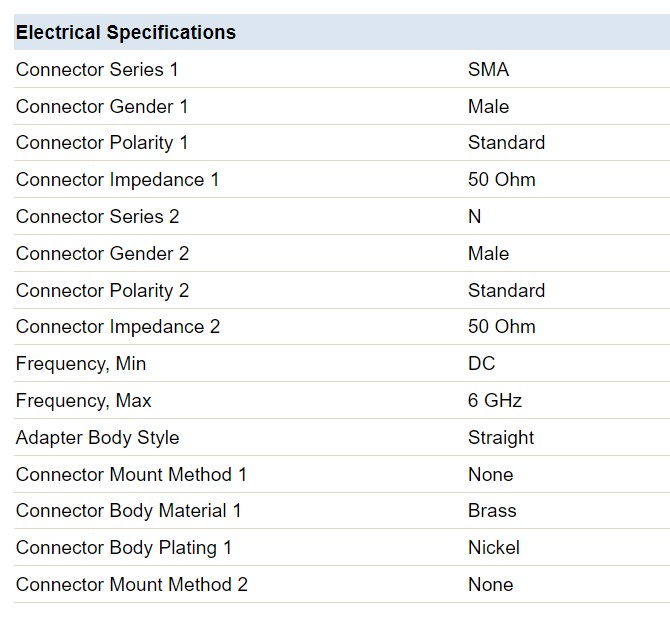Select the Connector Series 1 label
The width and height of the screenshot is (670, 619).
[x=97, y=70]
